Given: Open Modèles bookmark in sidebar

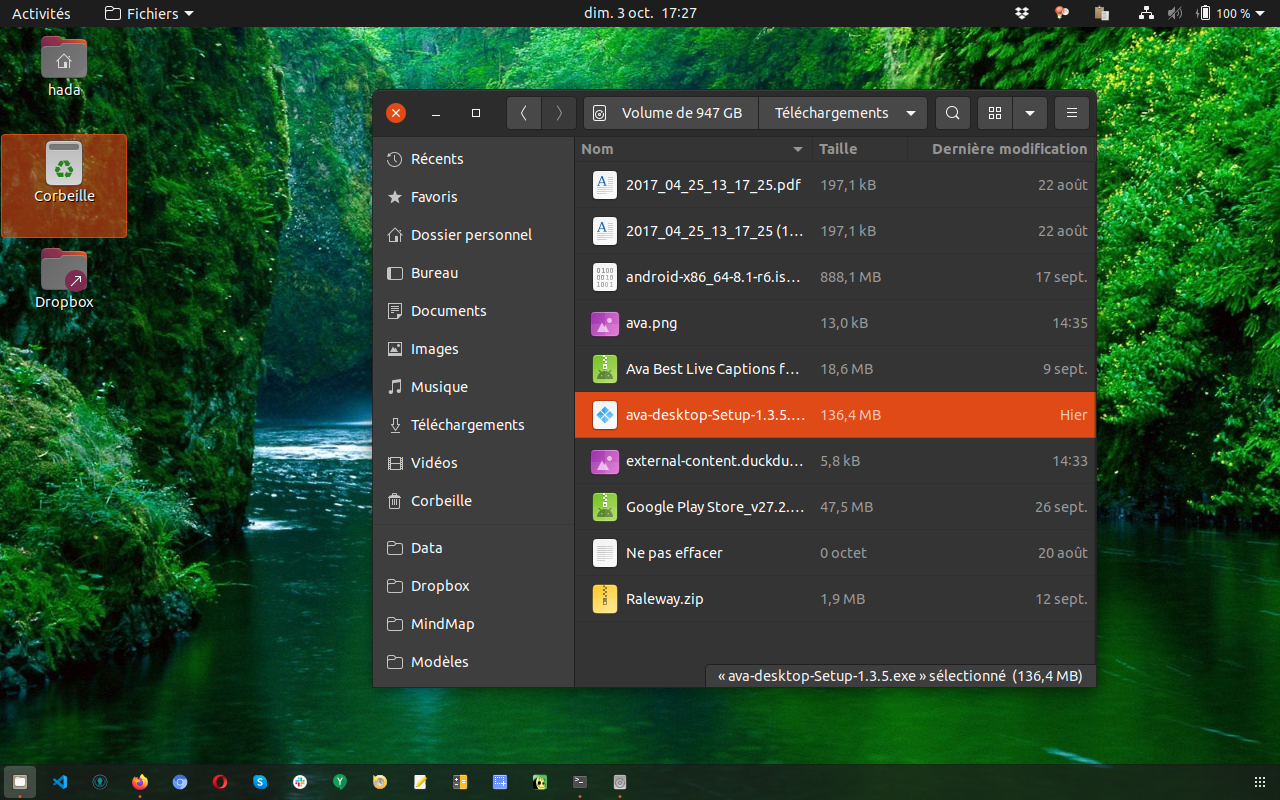Looking at the screenshot, I should [474, 662].
